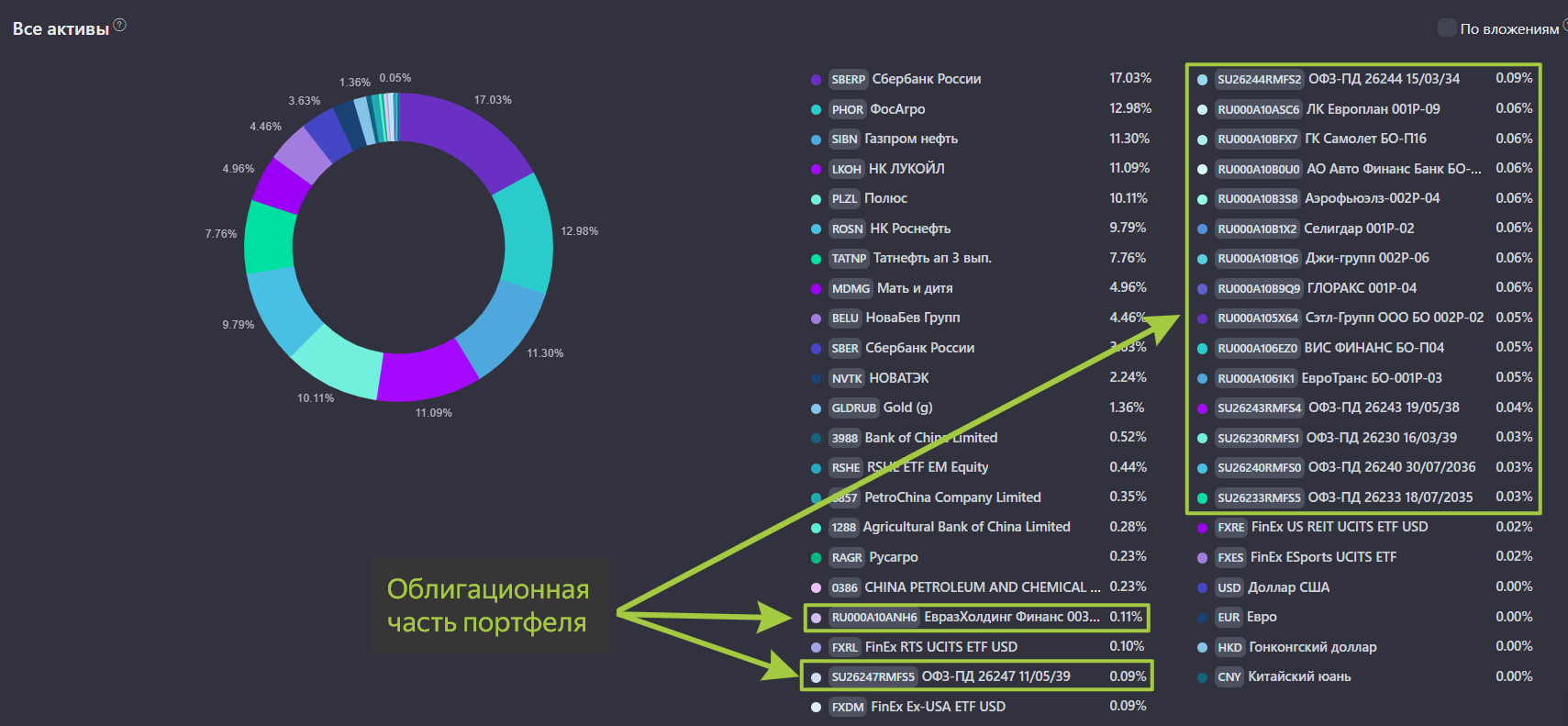Select the PLZL Полюс row

pos(981,199)
